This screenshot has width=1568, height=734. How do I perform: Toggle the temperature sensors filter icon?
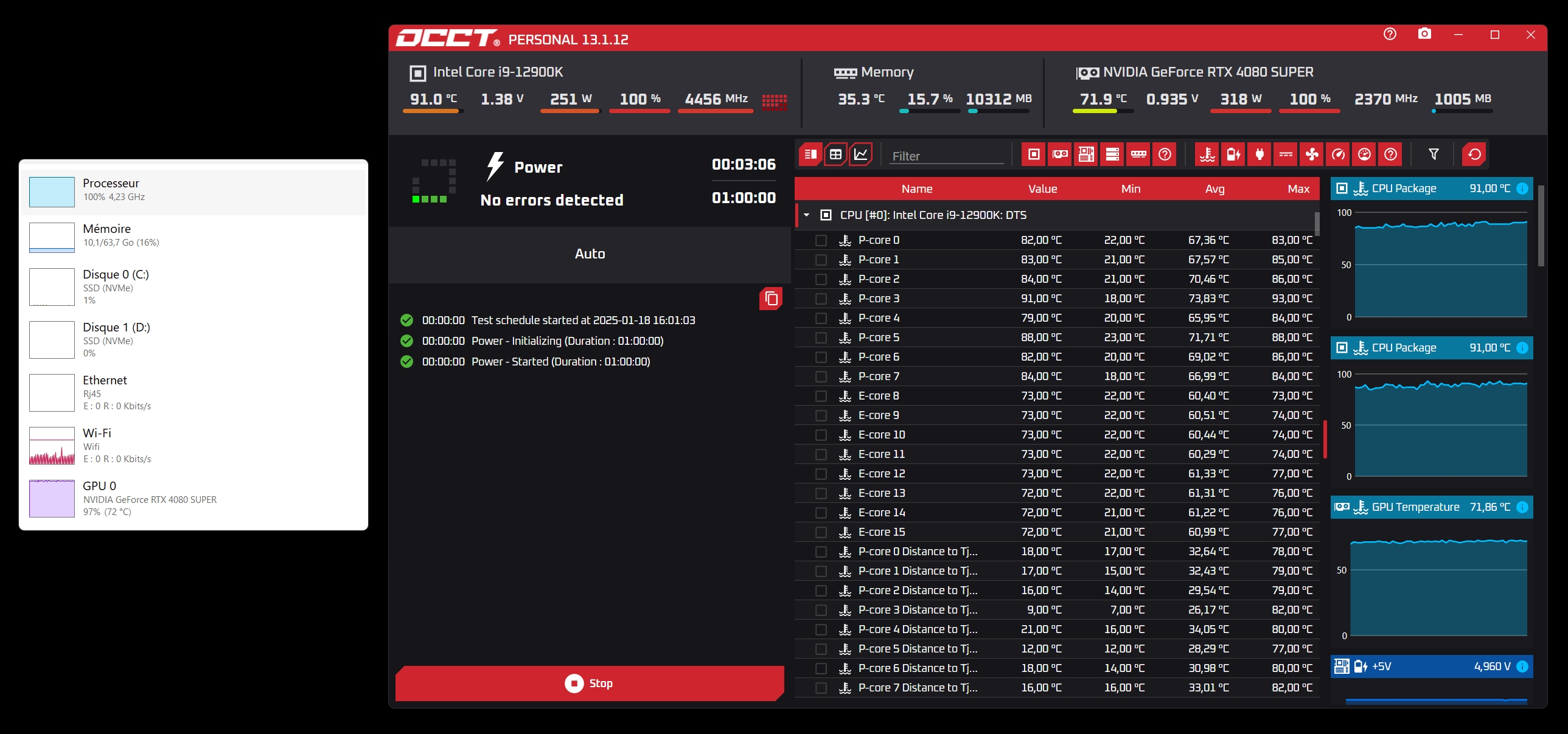click(x=1207, y=154)
